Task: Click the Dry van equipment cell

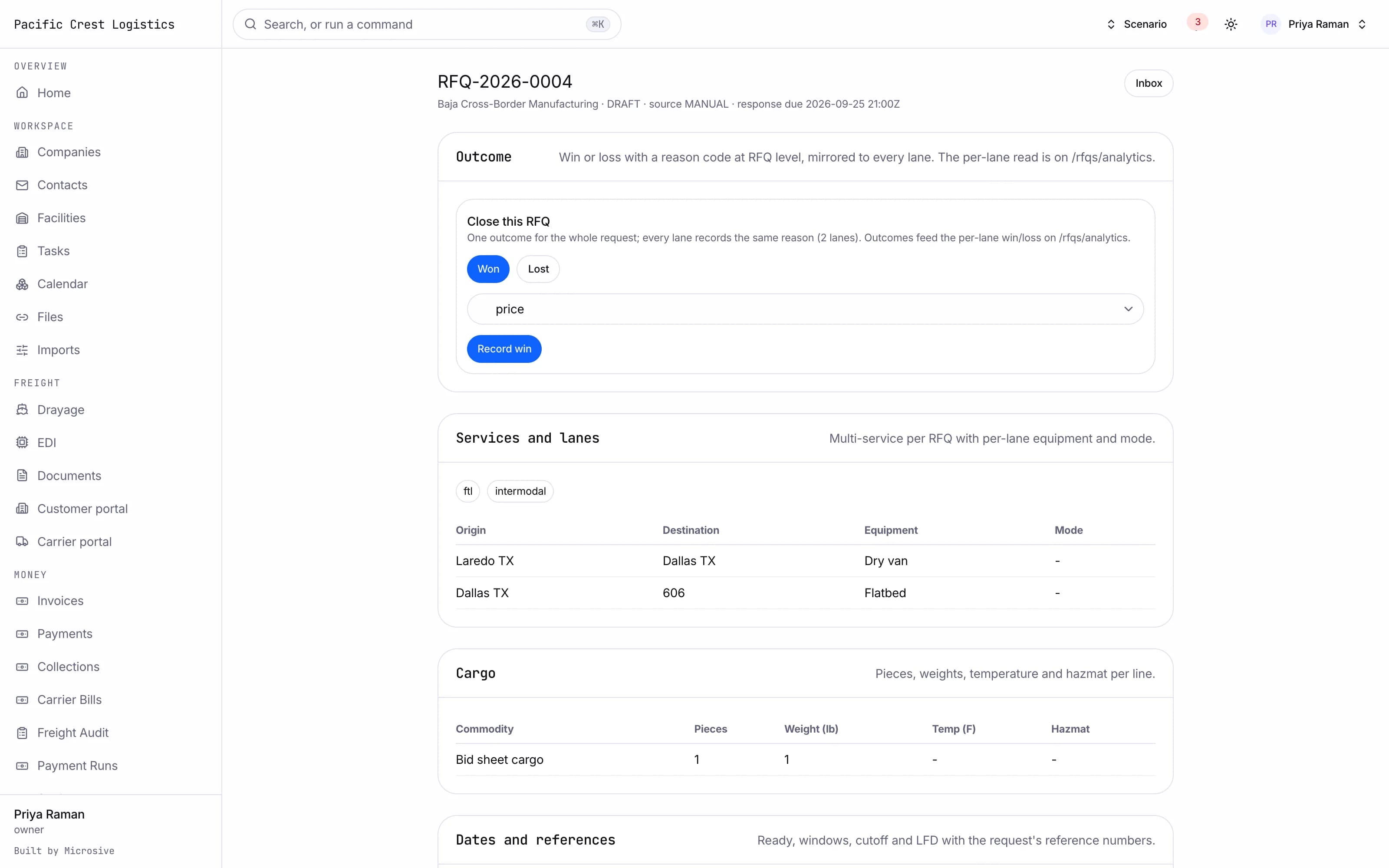Action: coord(885,561)
